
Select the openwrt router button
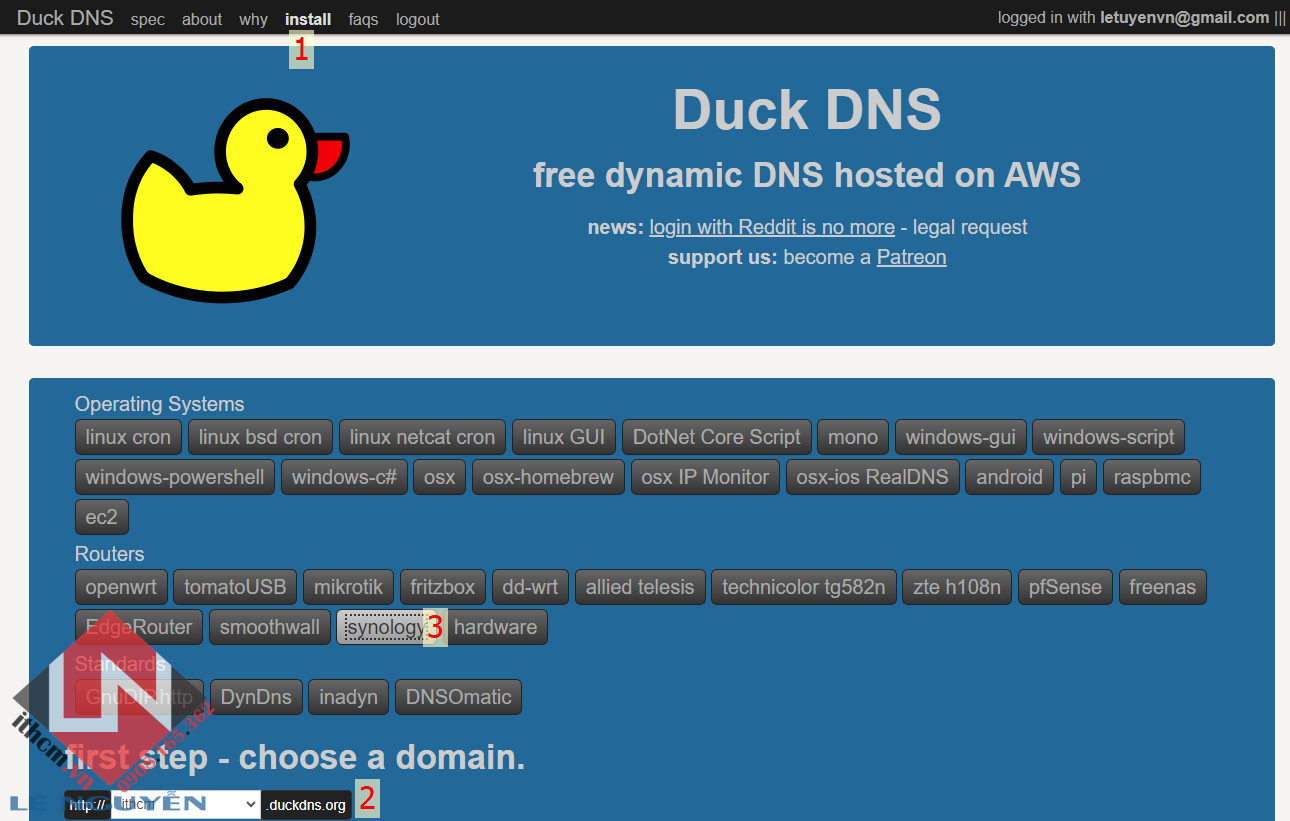coord(121,587)
